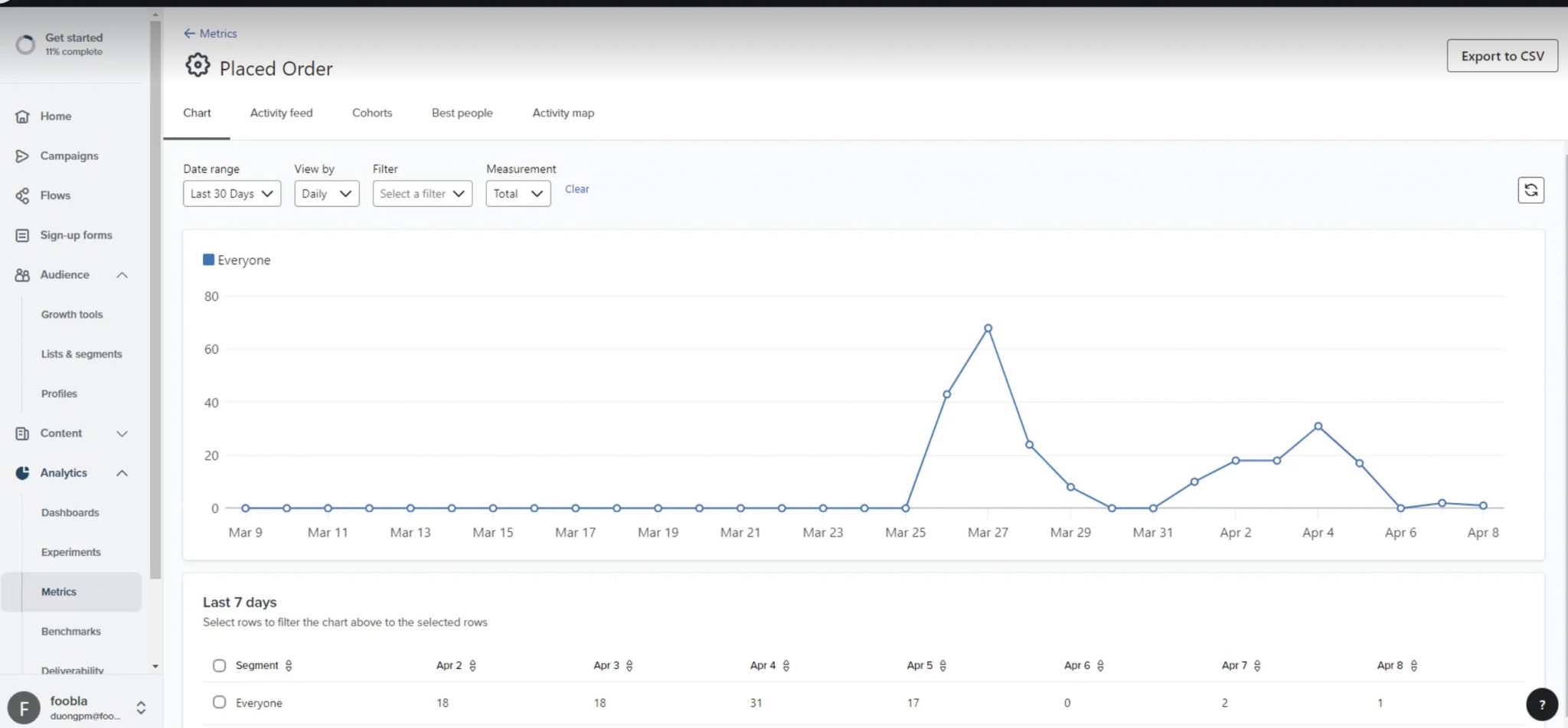This screenshot has width=1568, height=728.
Task: Open the View by Daily dropdown
Action: tap(327, 194)
